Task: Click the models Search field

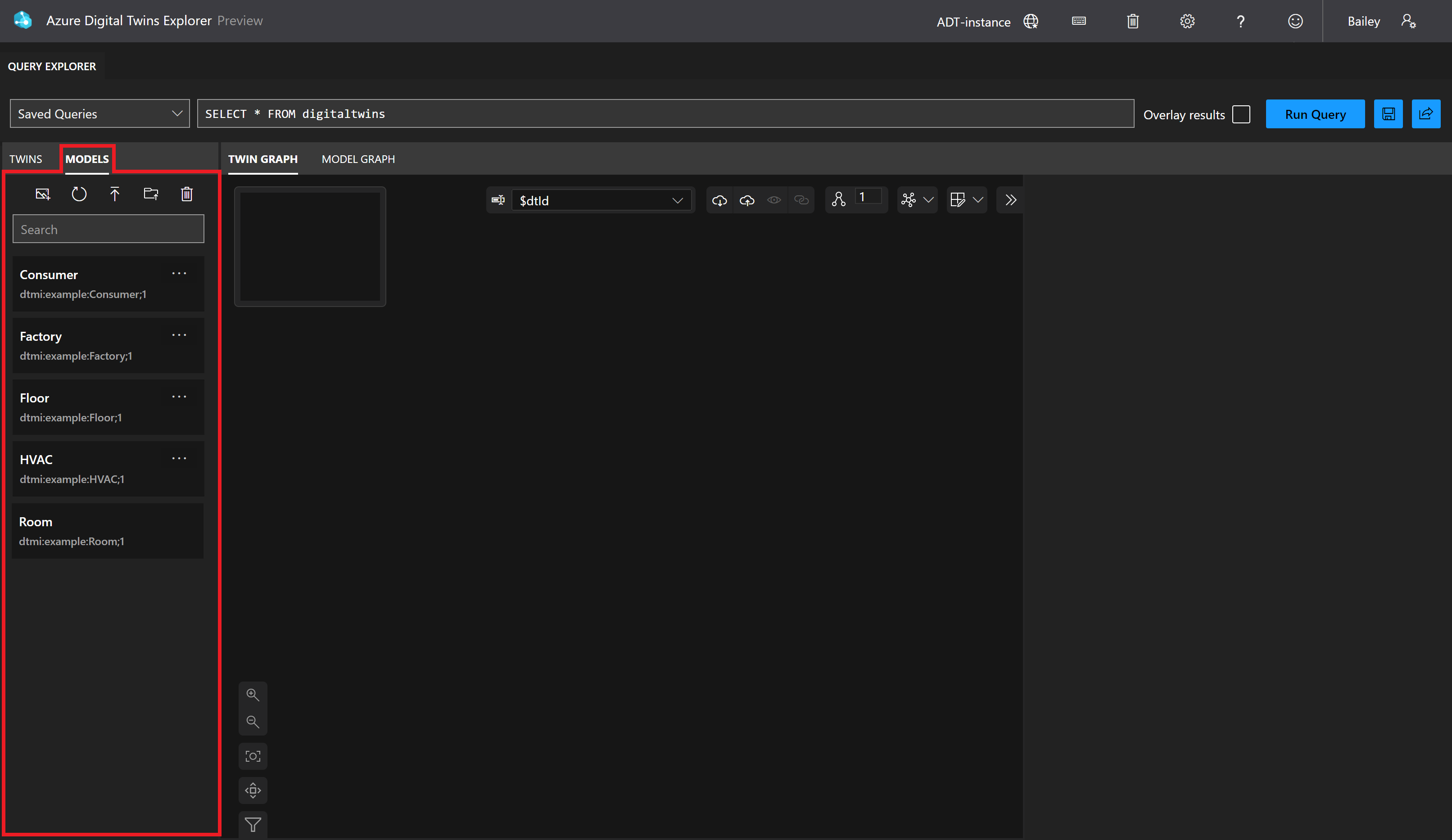Action: pyautogui.click(x=109, y=229)
